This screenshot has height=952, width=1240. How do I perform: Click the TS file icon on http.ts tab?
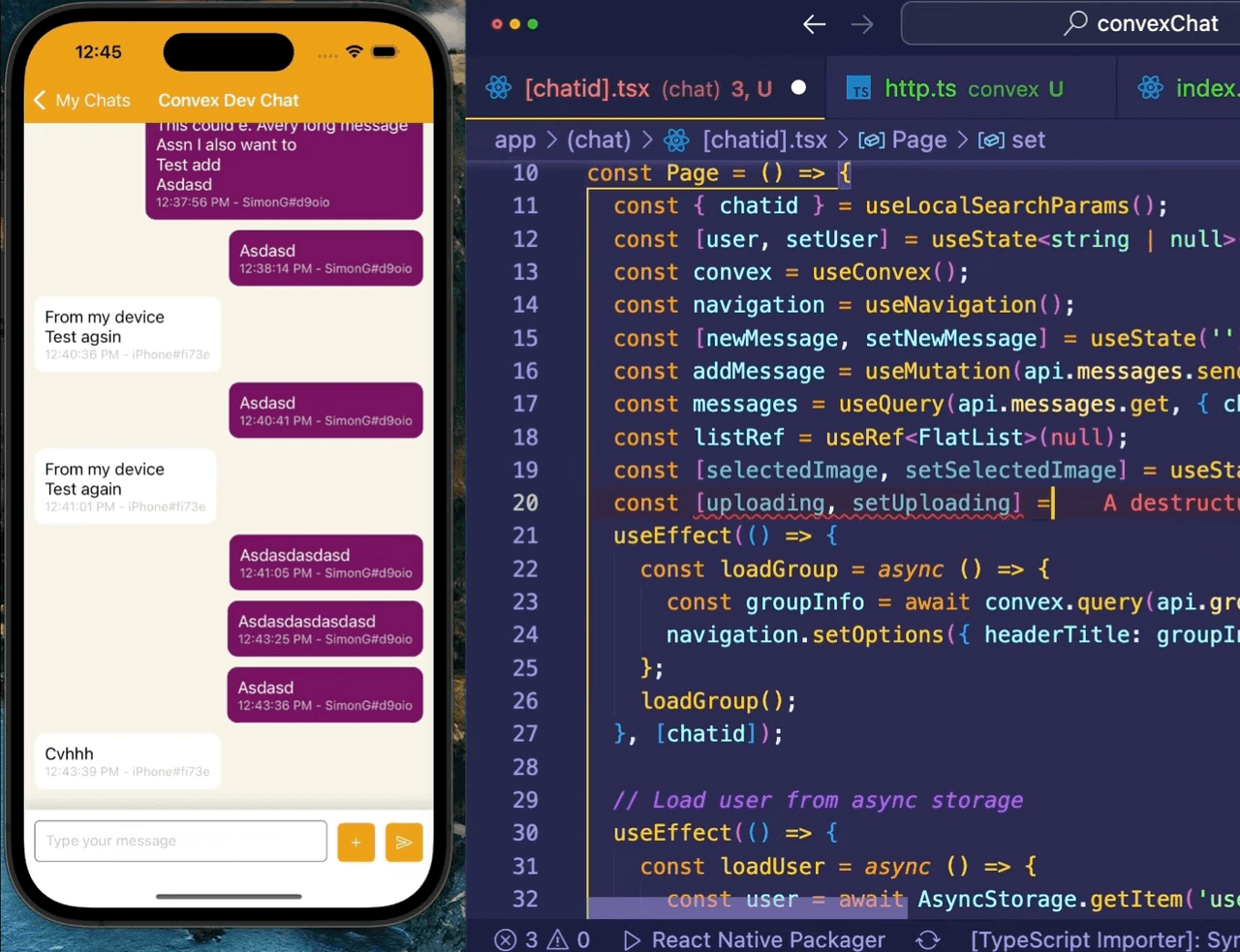tap(858, 89)
